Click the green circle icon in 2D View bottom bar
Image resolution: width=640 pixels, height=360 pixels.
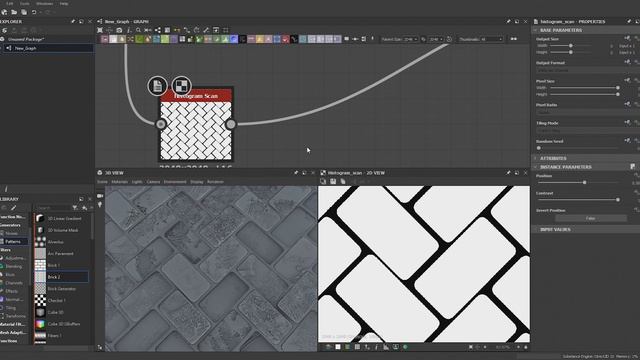coord(405,347)
